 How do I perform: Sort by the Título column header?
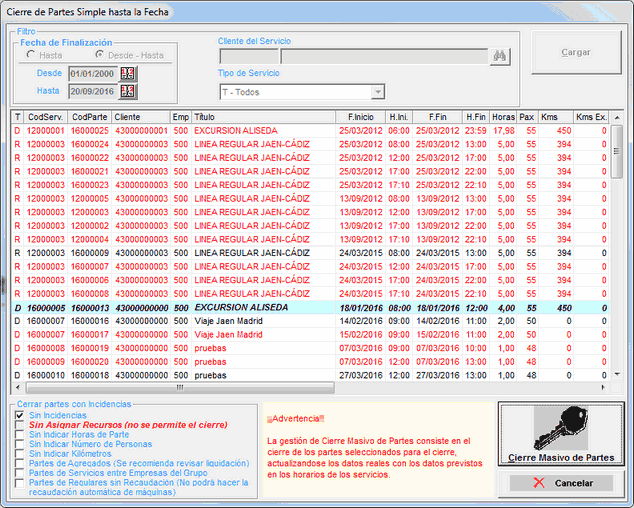(x=264, y=117)
